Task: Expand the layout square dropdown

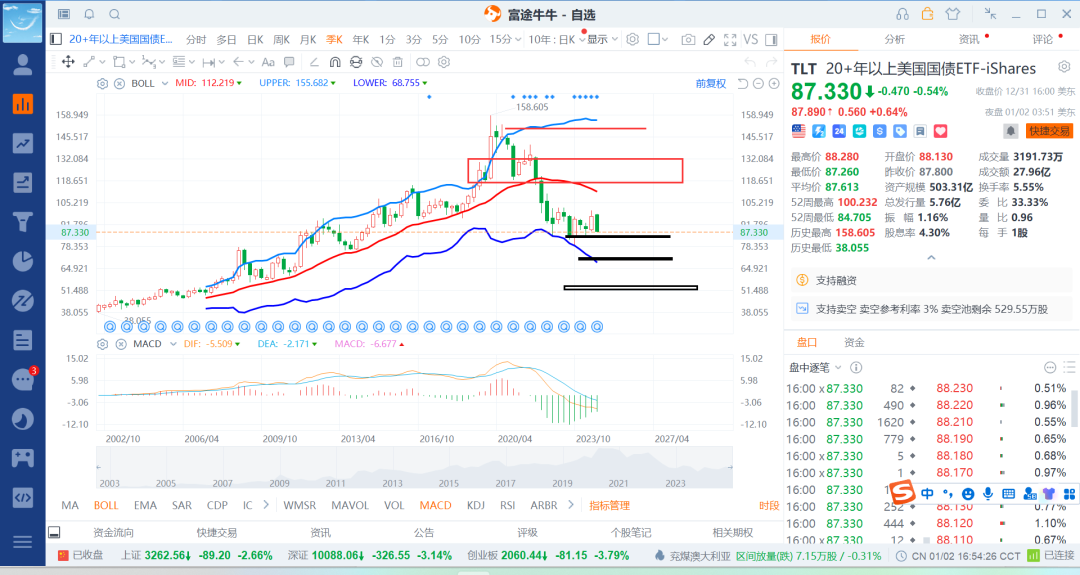Action: (665, 40)
